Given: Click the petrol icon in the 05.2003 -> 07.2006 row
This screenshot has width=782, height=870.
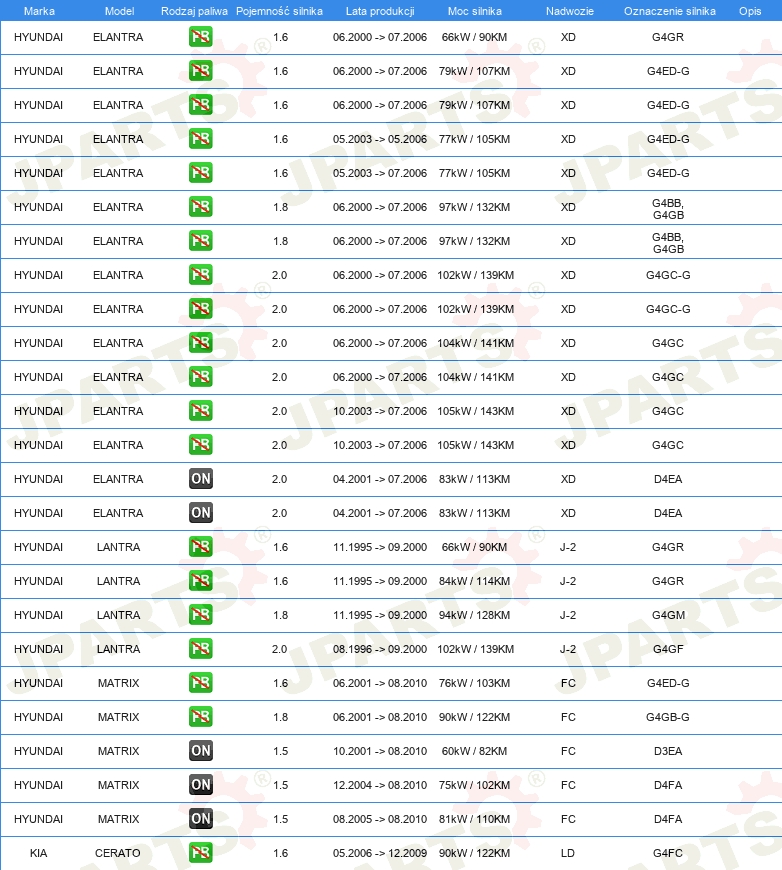Looking at the screenshot, I should click(200, 173).
